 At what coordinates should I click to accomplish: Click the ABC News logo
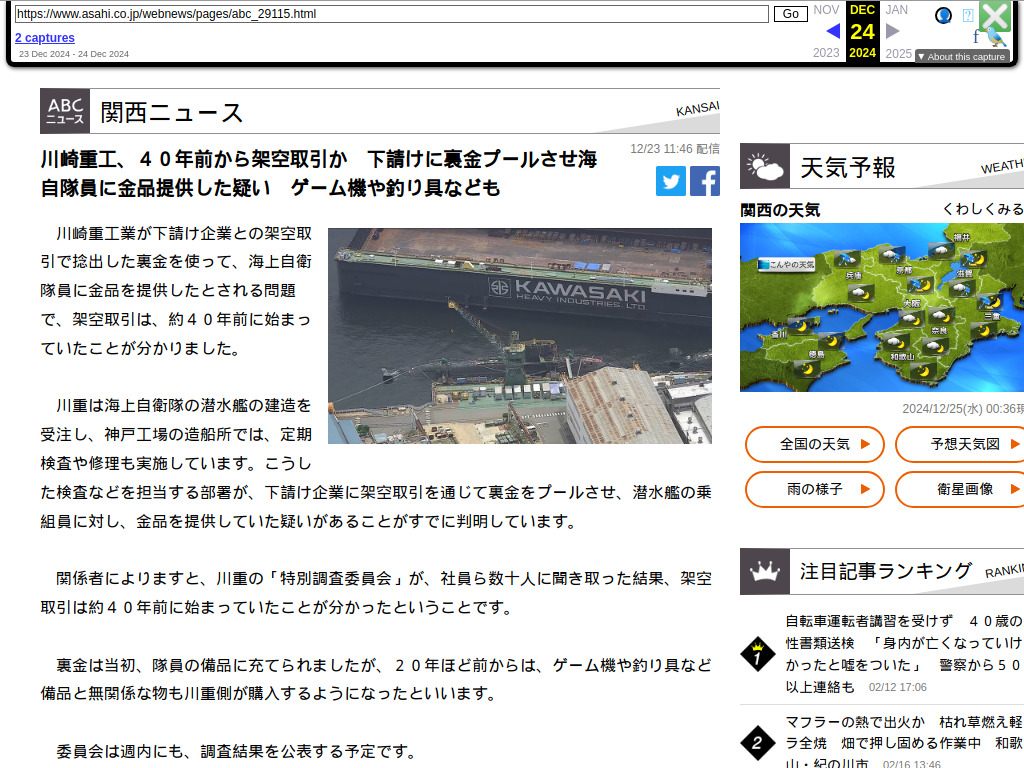(65, 111)
